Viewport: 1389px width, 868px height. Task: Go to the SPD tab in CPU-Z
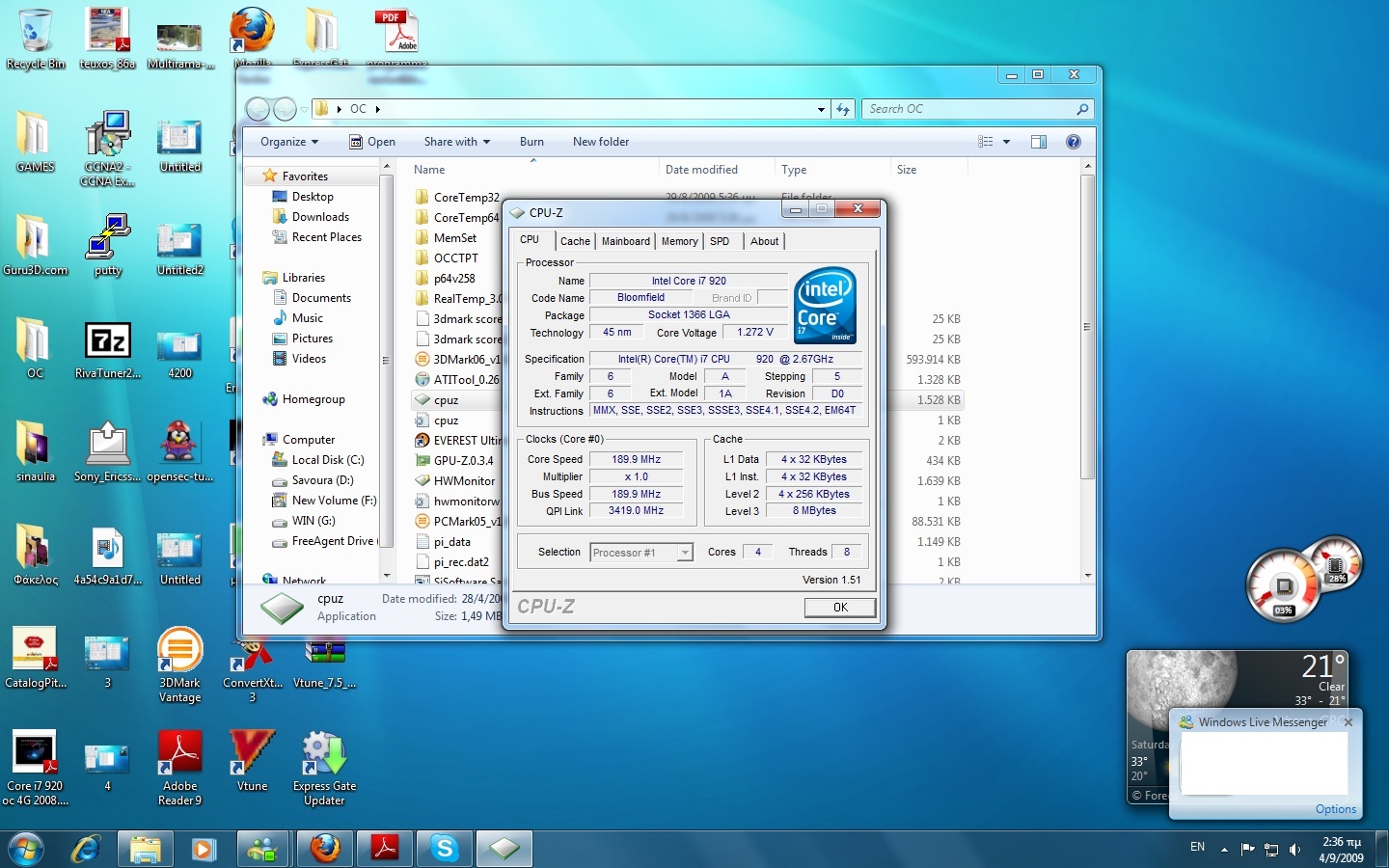point(720,241)
